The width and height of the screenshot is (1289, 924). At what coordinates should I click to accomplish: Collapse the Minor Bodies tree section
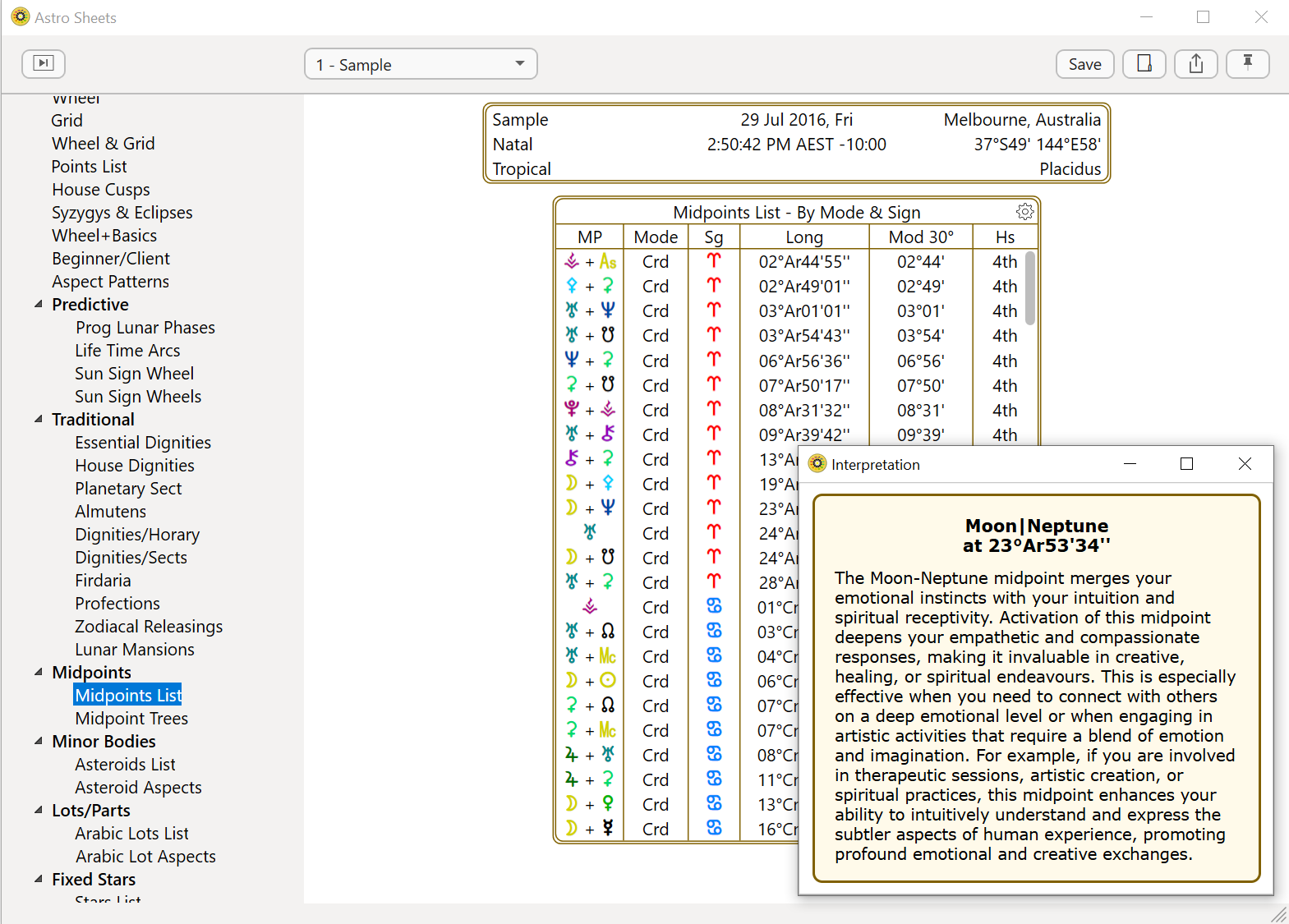[x=39, y=741]
